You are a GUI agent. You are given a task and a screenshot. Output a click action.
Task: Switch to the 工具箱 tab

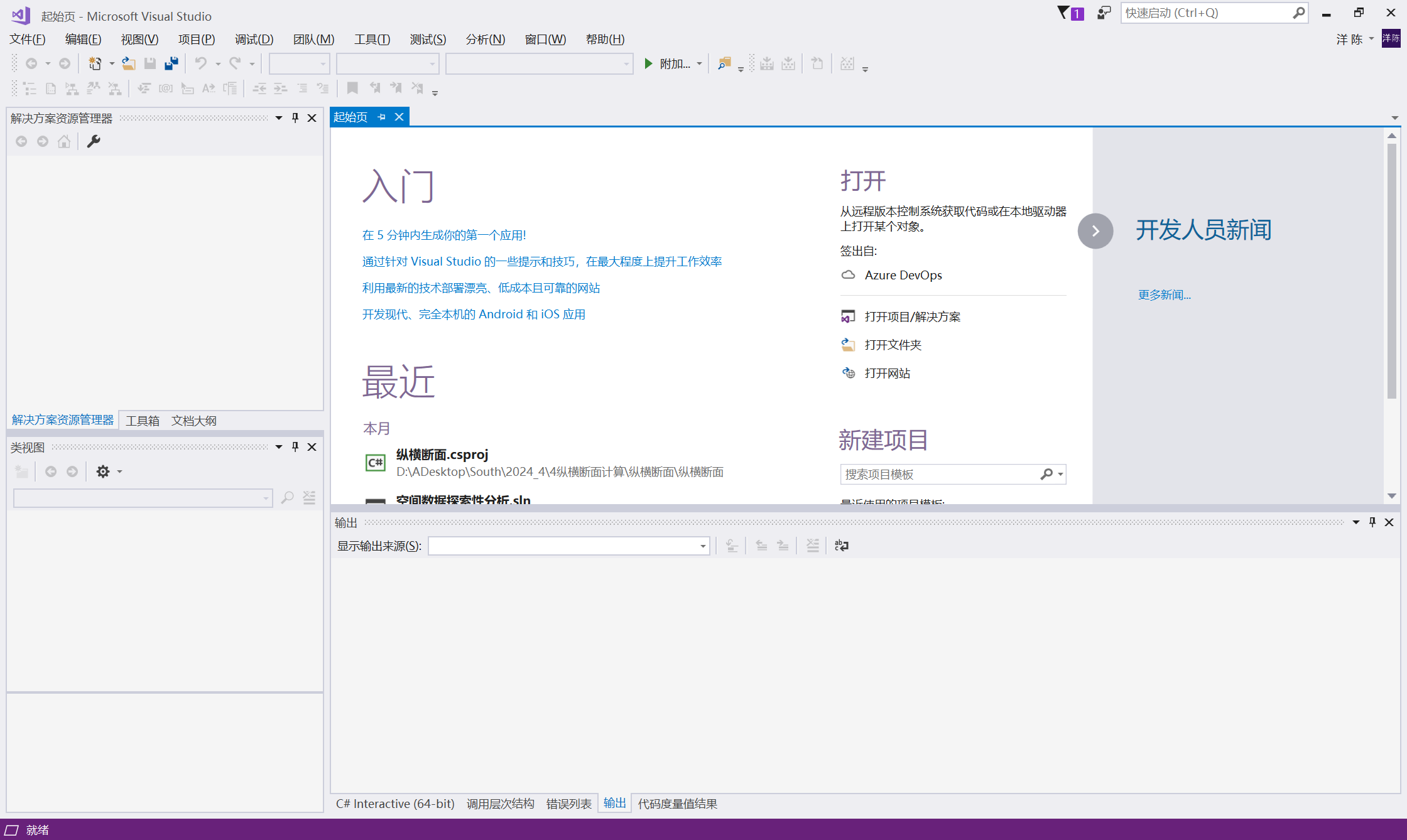pyautogui.click(x=143, y=420)
